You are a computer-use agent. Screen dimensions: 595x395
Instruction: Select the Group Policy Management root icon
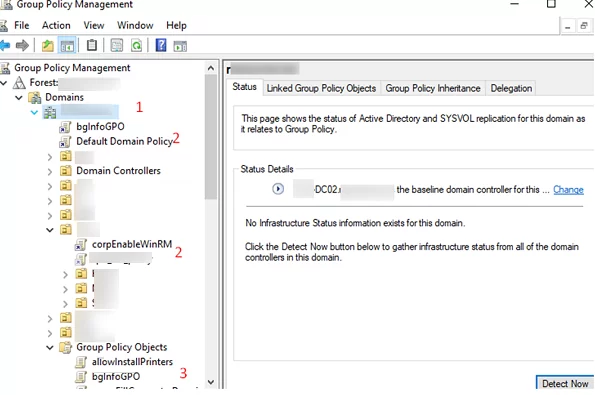coord(5,68)
